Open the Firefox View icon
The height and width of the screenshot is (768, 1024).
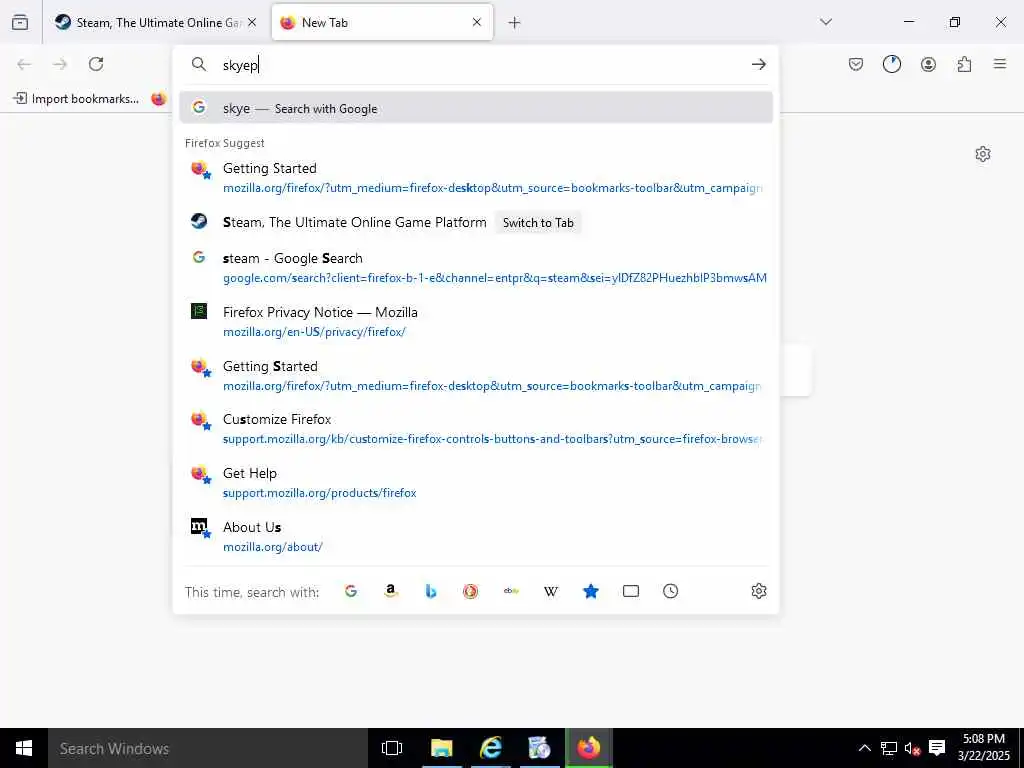click(x=20, y=23)
